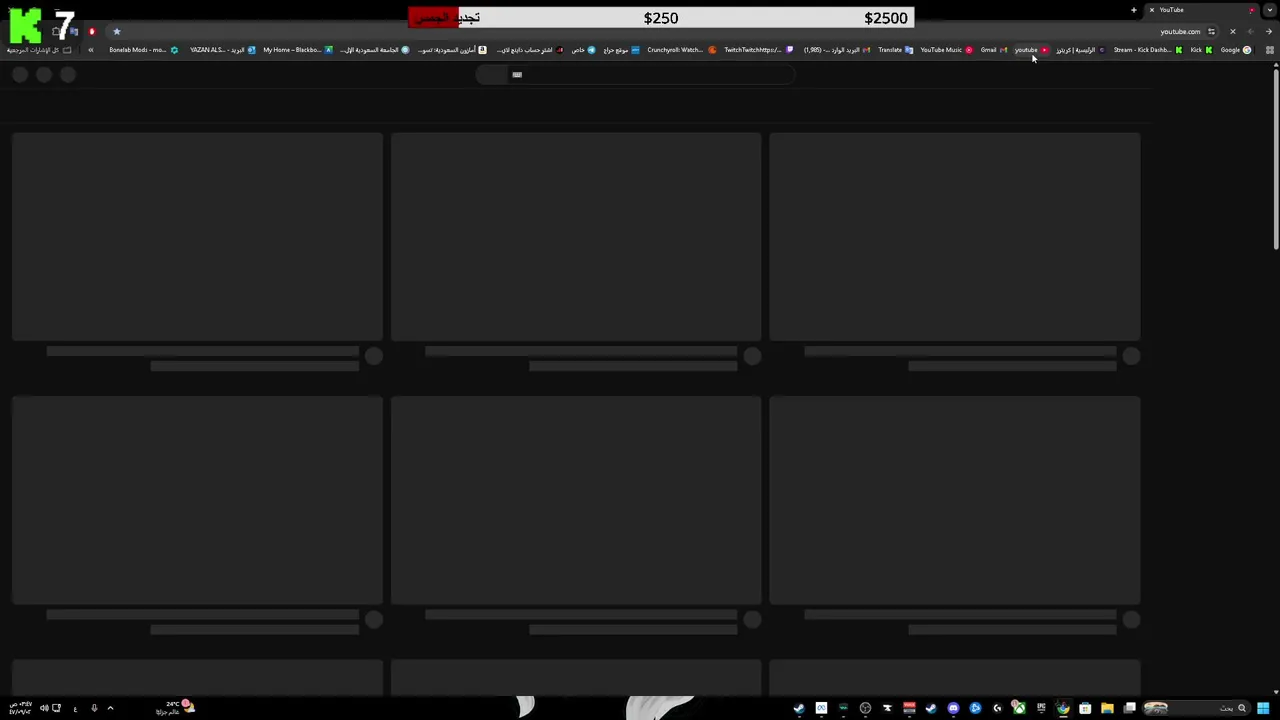Open the Gmail bookmark

tap(994, 50)
